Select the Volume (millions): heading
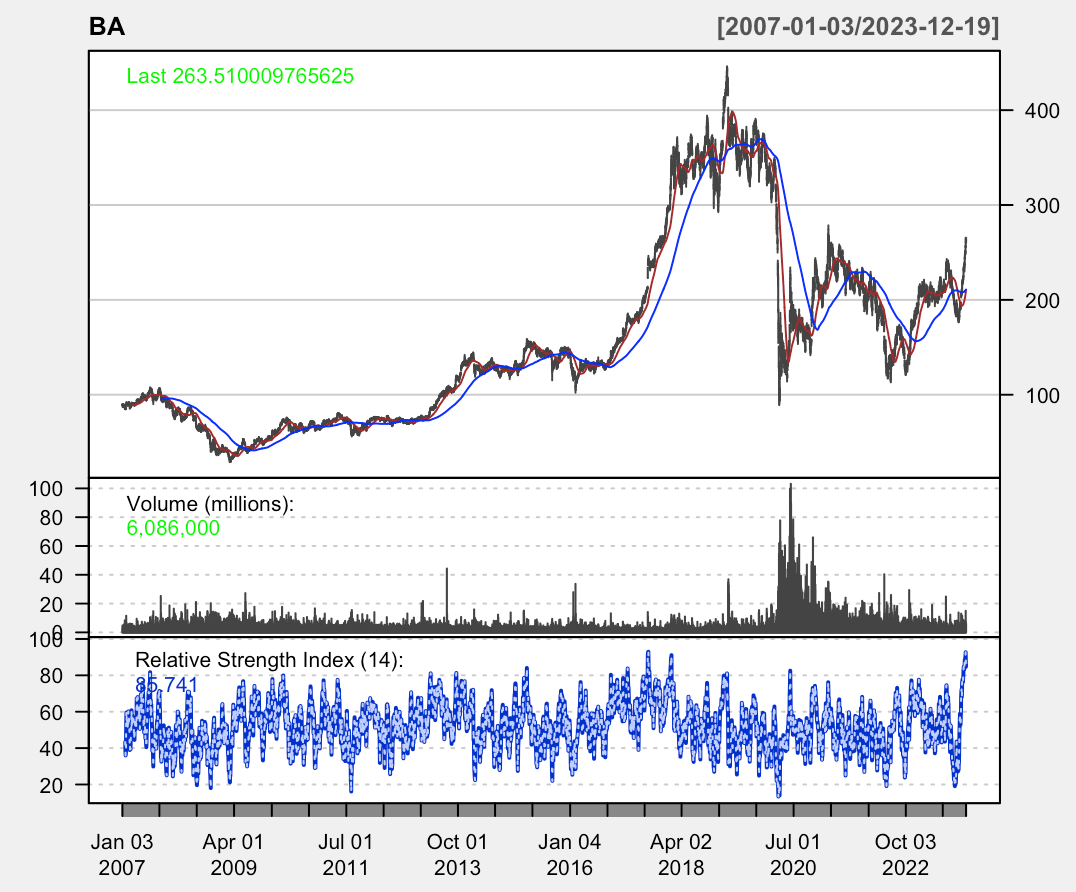 coord(210,504)
